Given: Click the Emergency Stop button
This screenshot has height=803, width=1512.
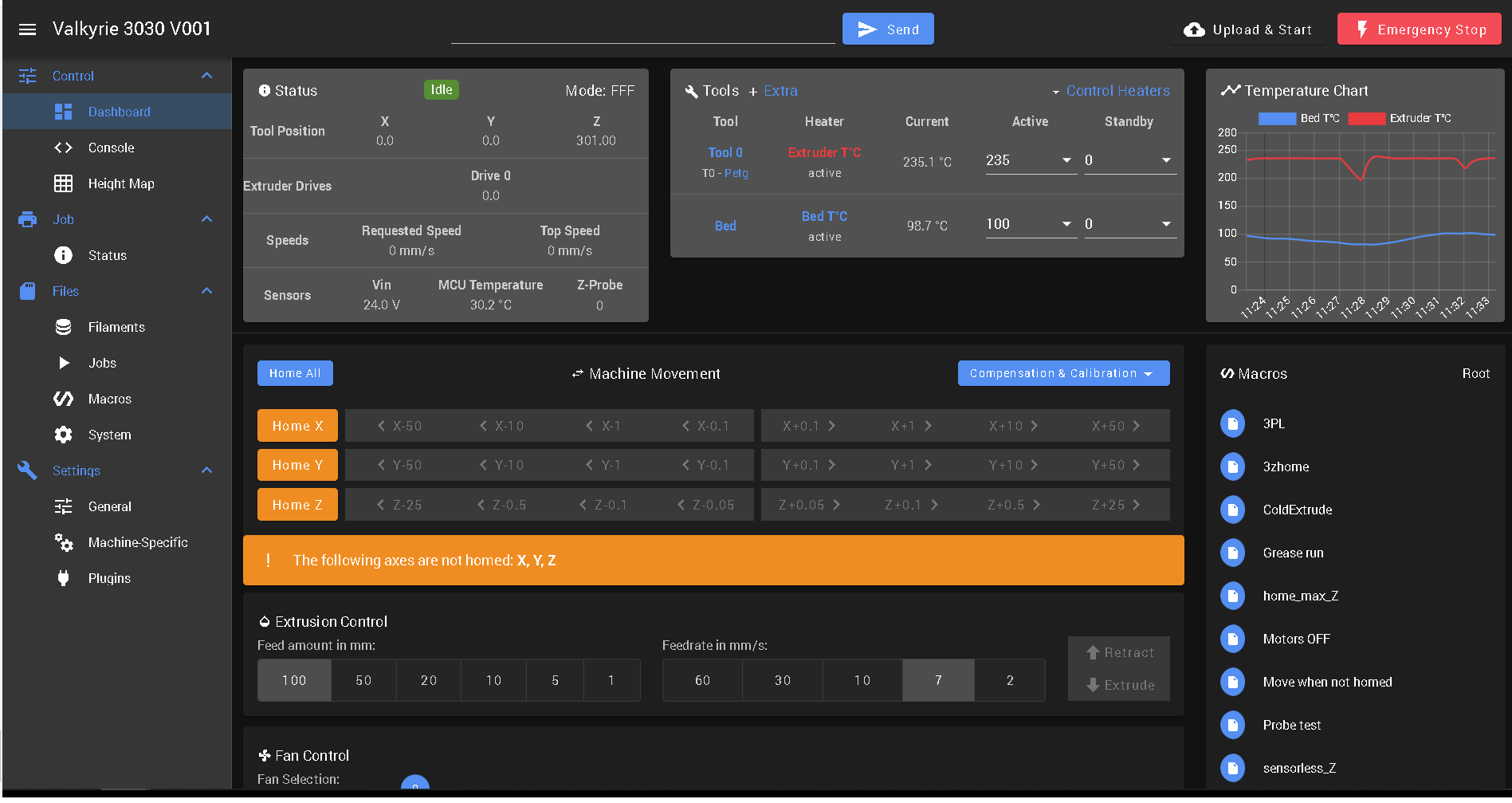Looking at the screenshot, I should [1419, 29].
